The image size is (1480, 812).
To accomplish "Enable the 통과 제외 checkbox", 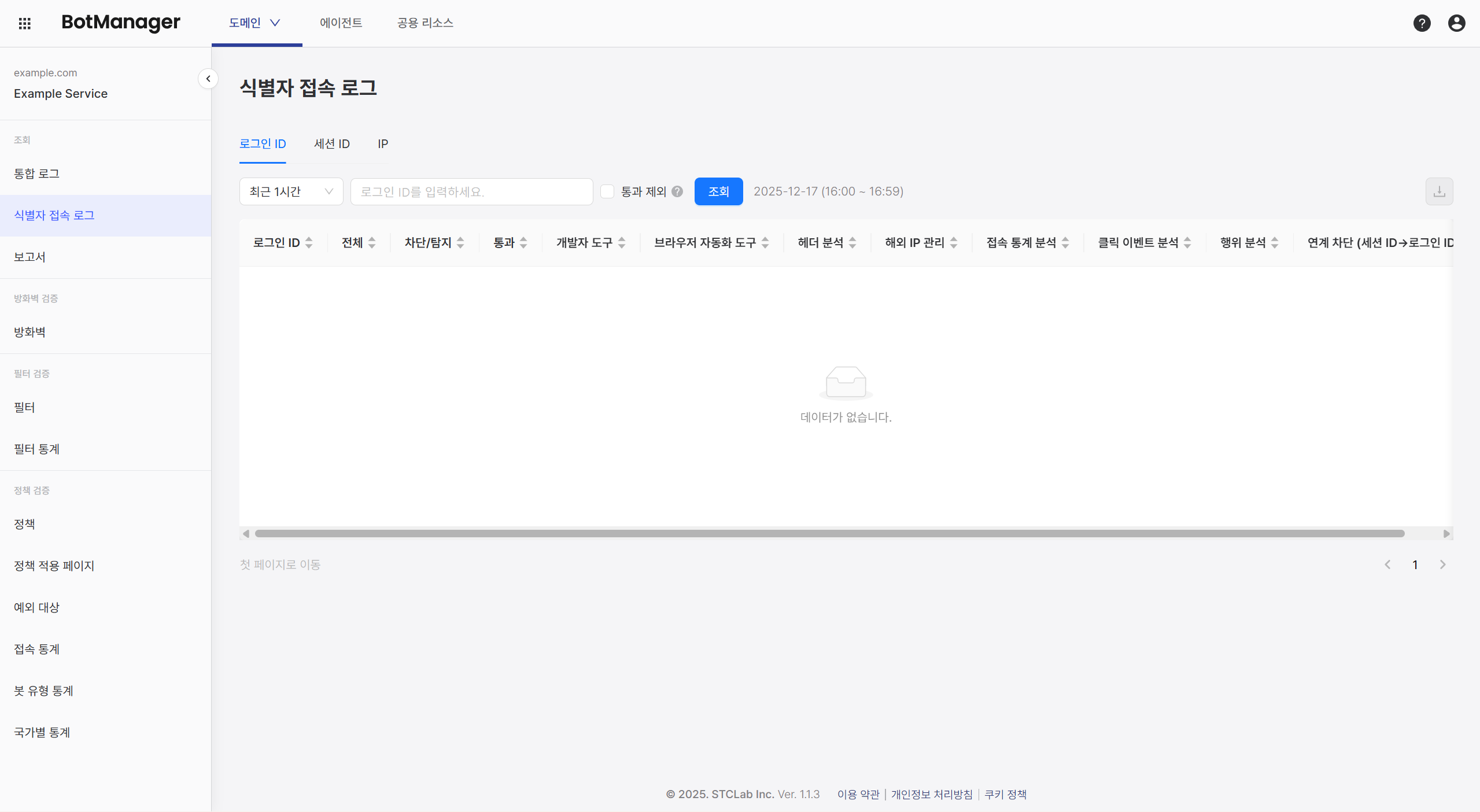I will coord(607,191).
